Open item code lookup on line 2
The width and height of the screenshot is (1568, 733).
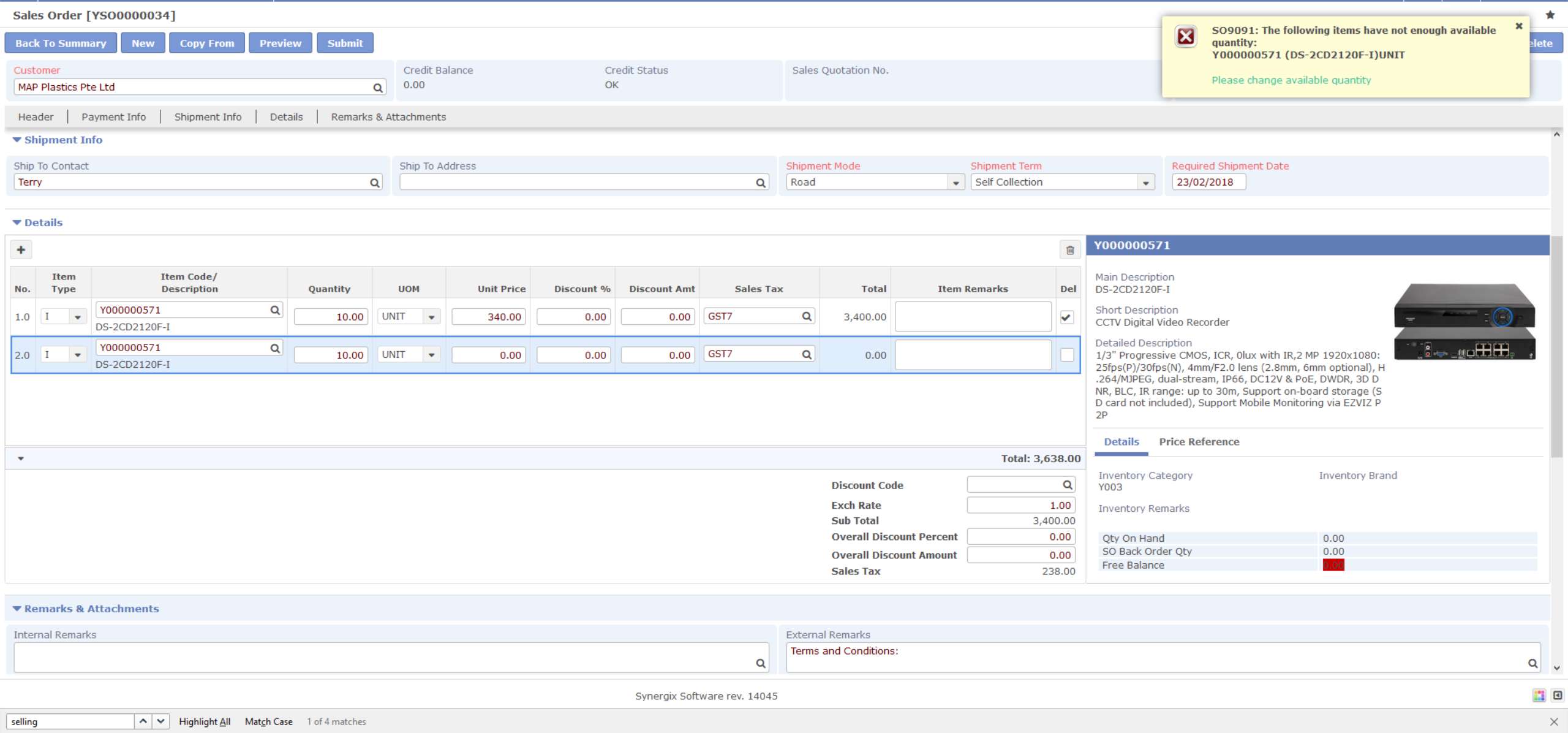pyautogui.click(x=274, y=347)
